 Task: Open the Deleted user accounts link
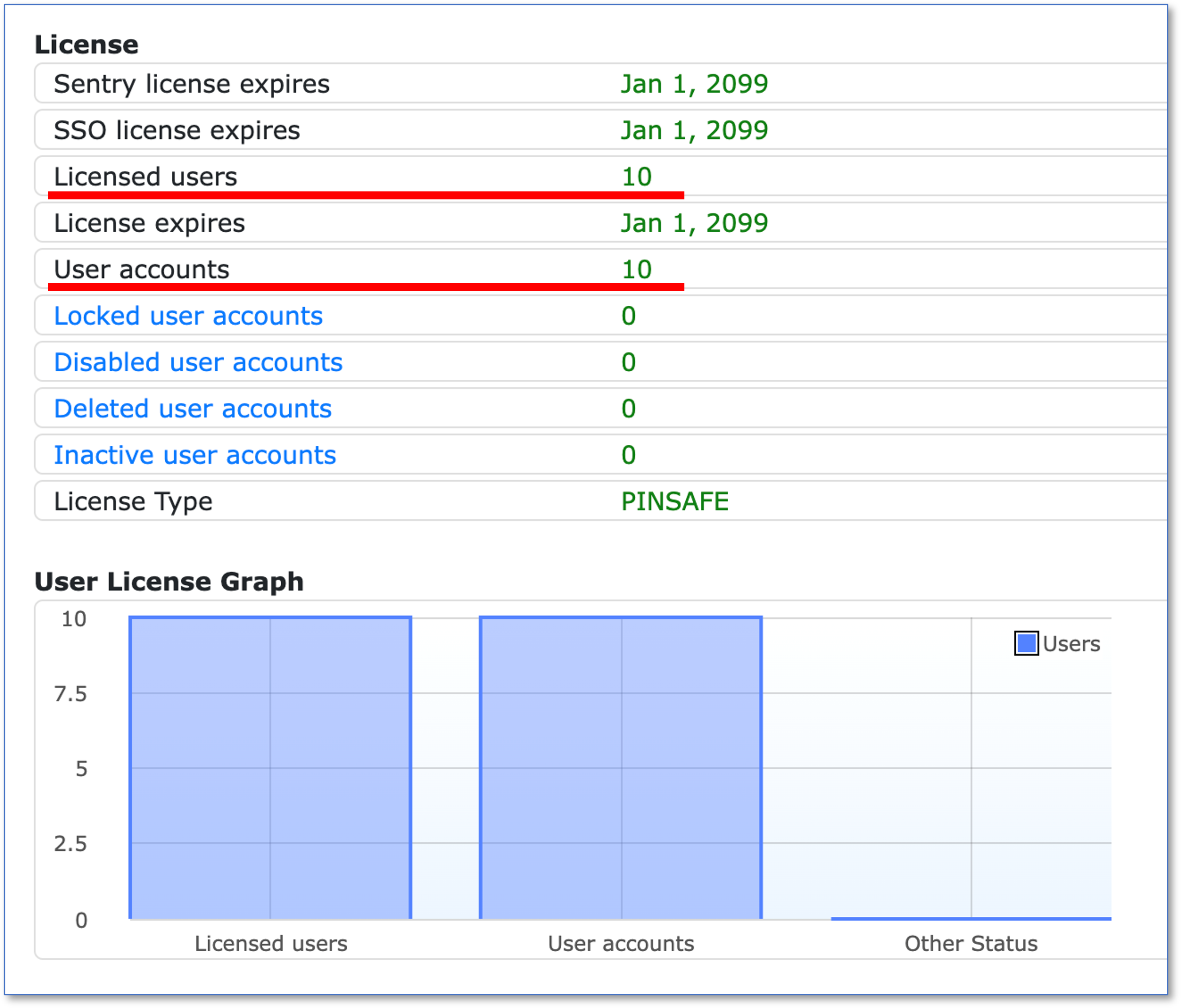(x=193, y=409)
